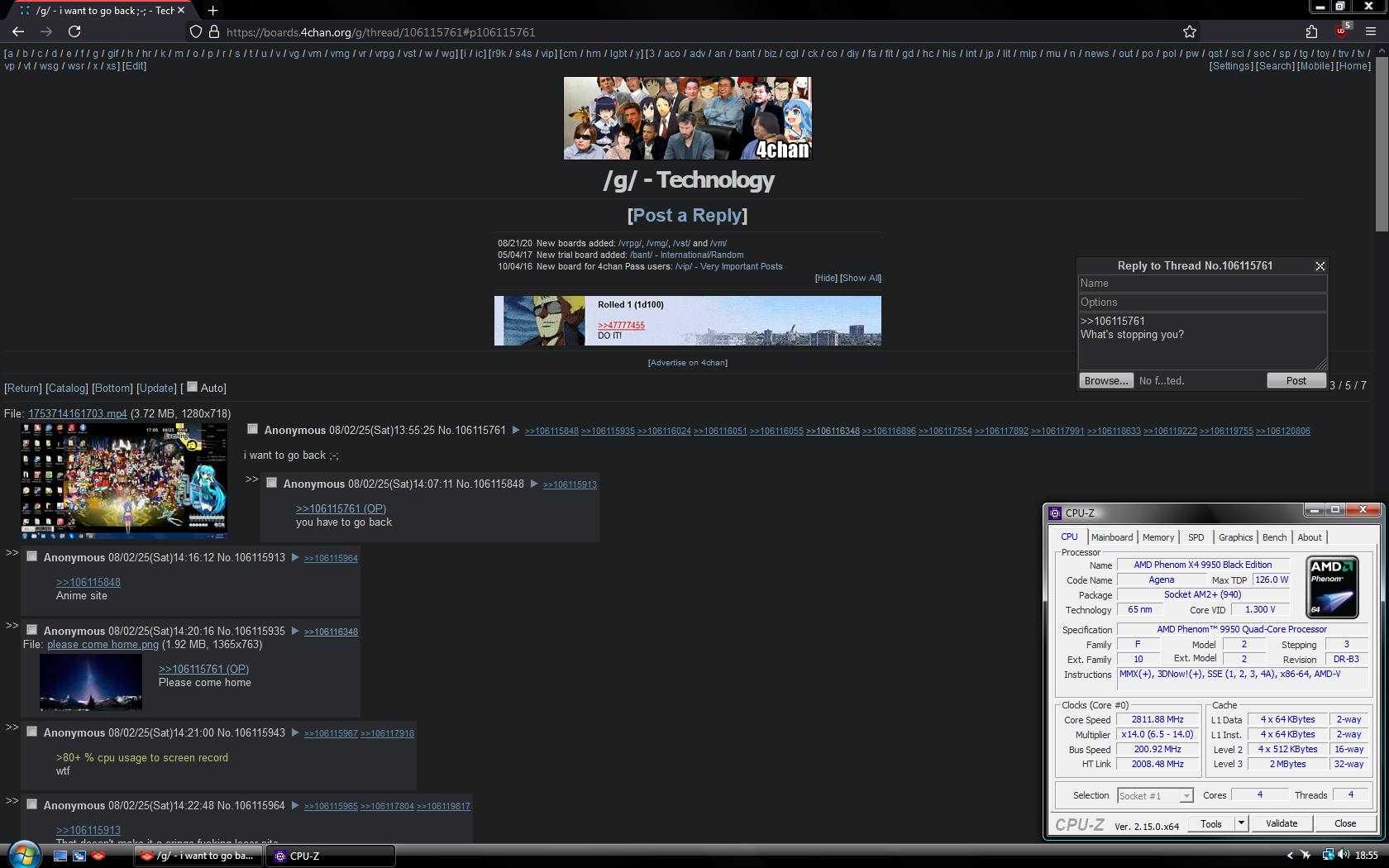Expand the 'please come home' image thumbnail
This screenshot has width=1389, height=868.
coord(91,683)
